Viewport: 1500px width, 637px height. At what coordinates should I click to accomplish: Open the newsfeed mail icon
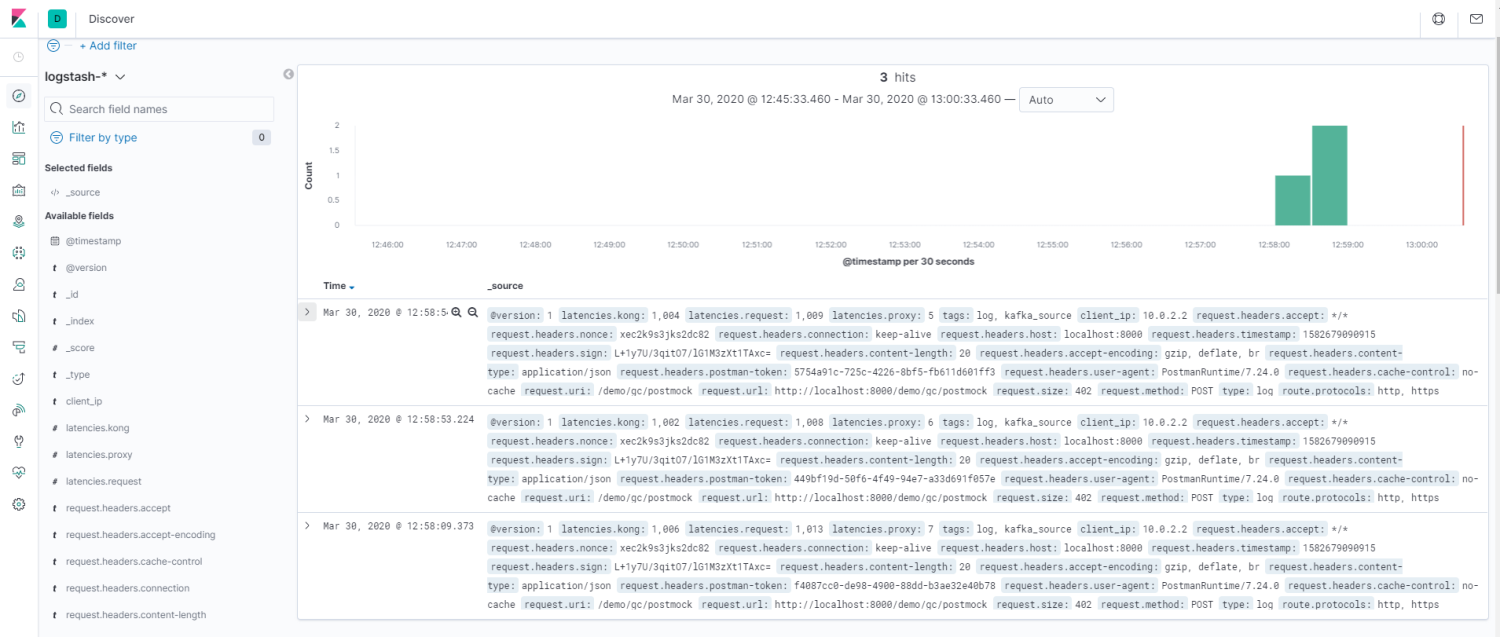tap(1476, 18)
